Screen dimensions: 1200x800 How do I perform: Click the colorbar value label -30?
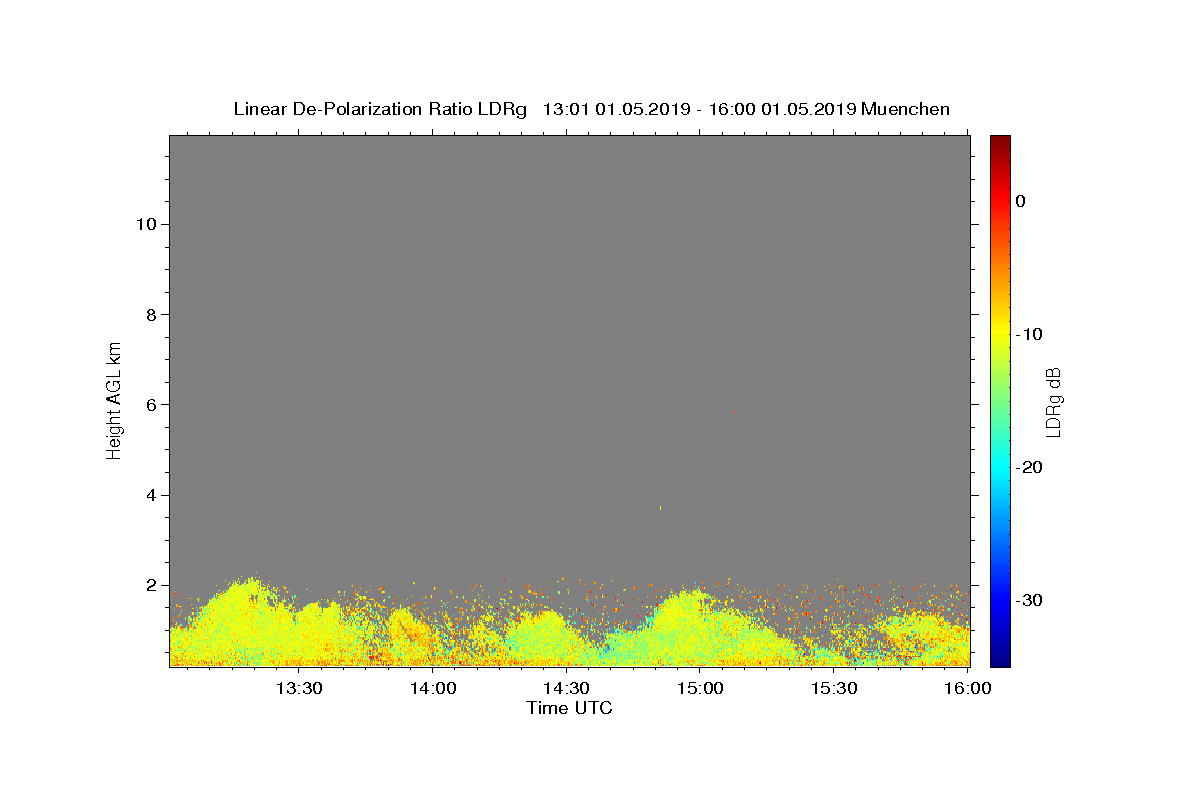click(1030, 600)
